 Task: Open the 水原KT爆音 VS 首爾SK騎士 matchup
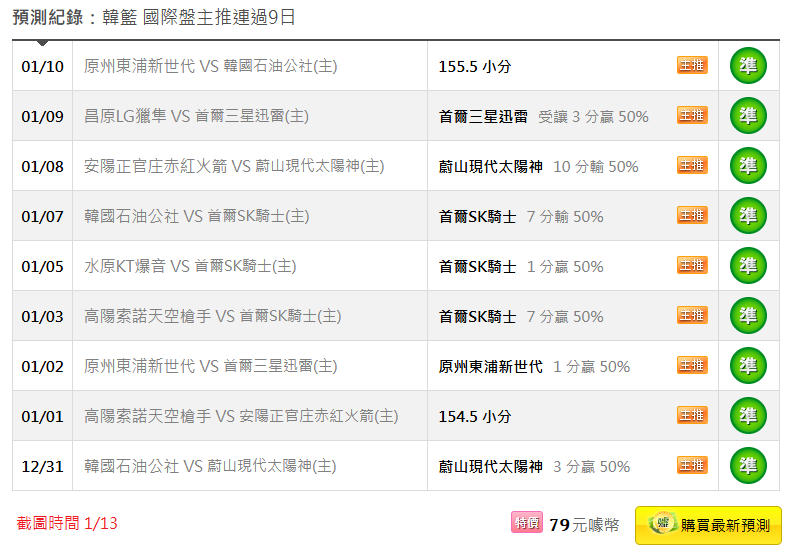click(x=190, y=266)
